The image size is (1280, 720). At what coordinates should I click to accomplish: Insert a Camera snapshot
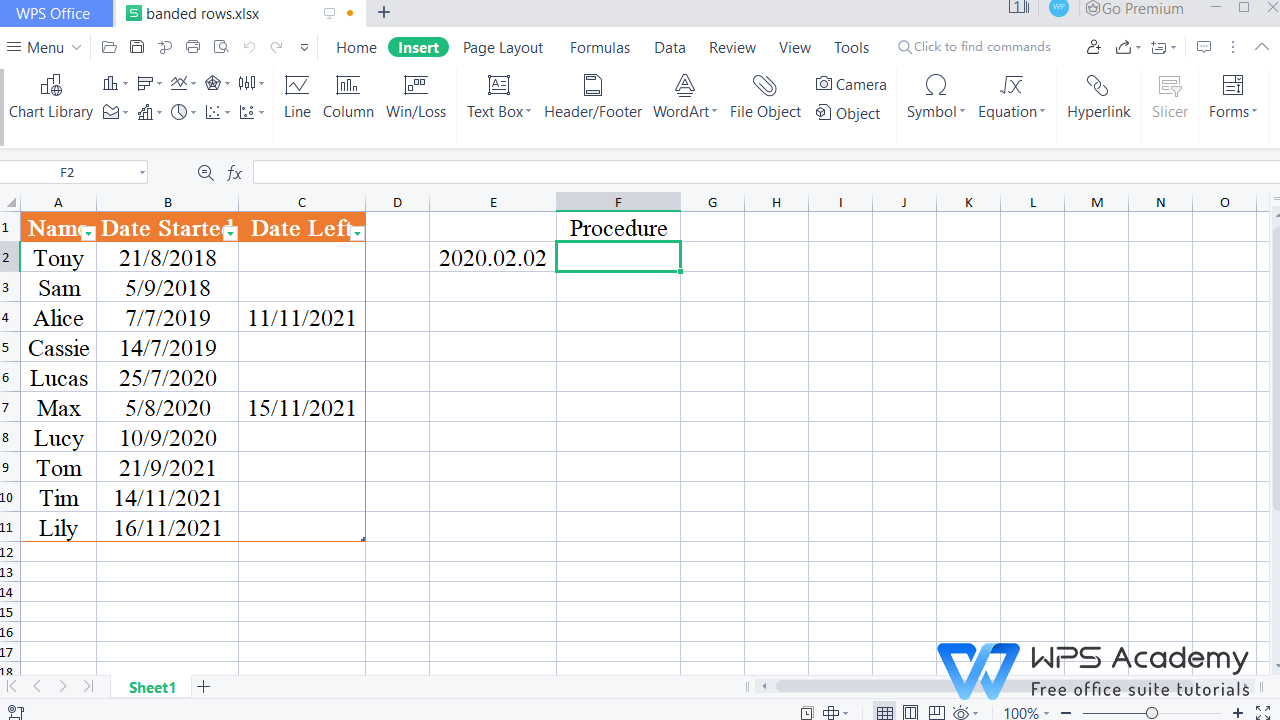tap(851, 84)
